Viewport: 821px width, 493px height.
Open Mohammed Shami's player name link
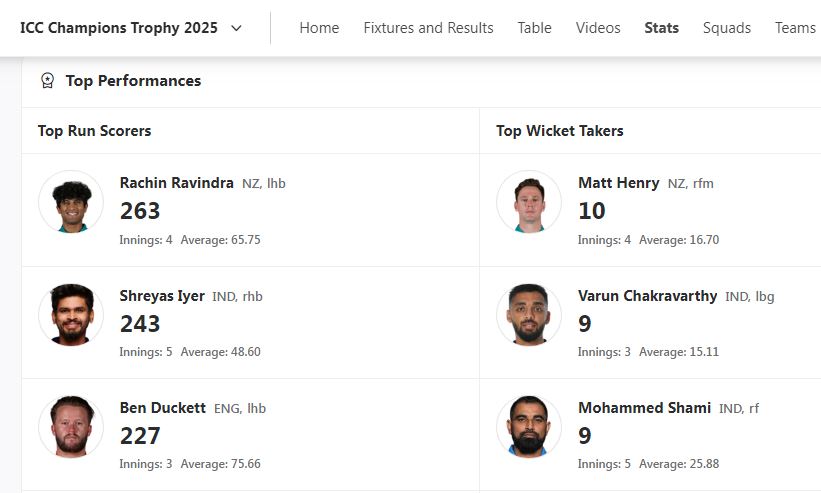(x=644, y=408)
